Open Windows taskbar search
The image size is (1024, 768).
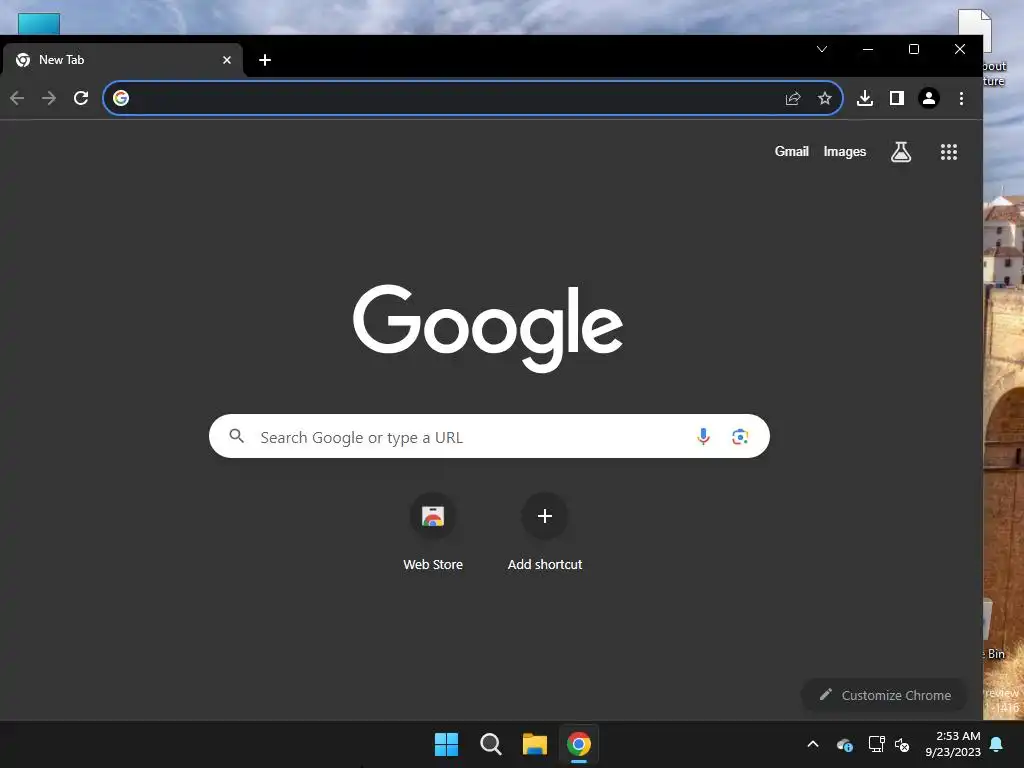pyautogui.click(x=490, y=744)
